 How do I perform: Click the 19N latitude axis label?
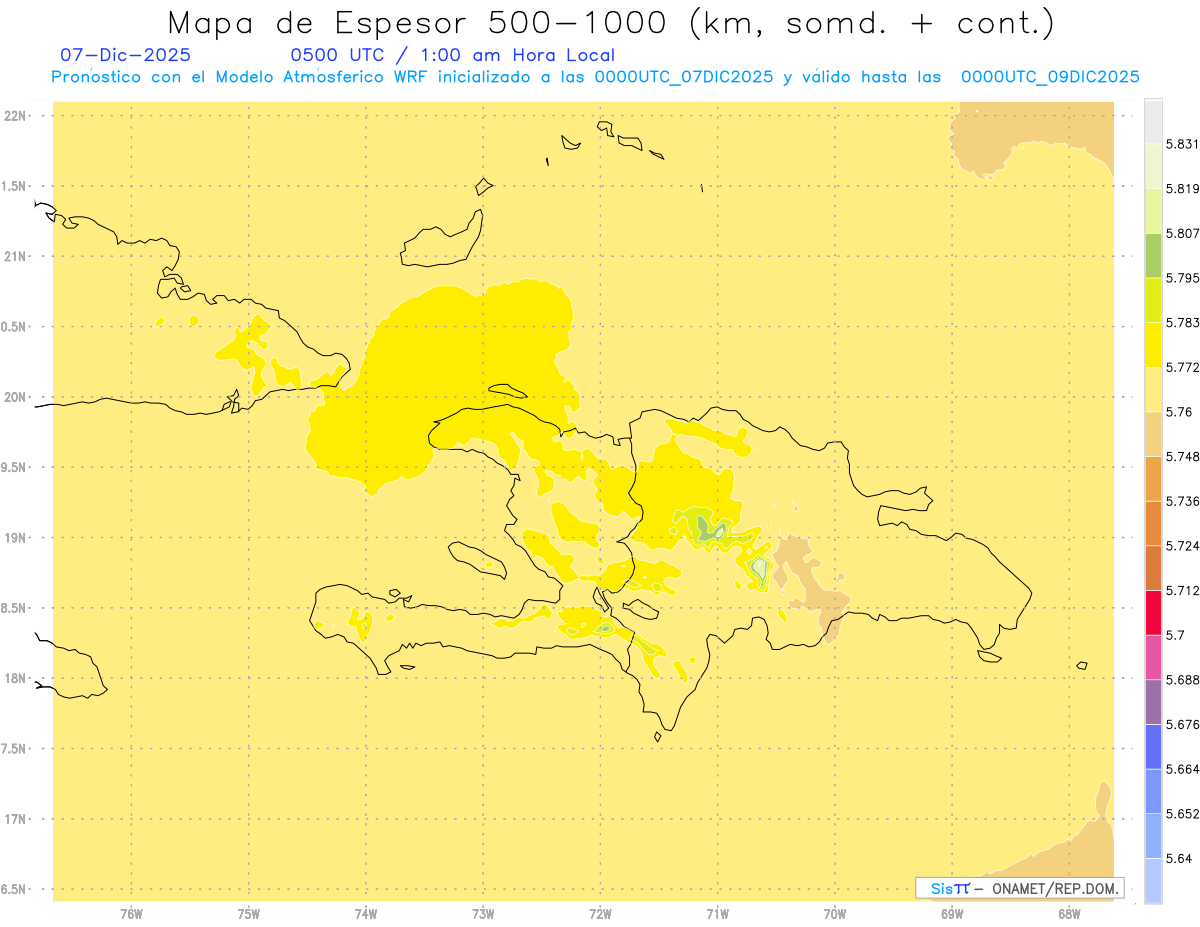pos(17,538)
